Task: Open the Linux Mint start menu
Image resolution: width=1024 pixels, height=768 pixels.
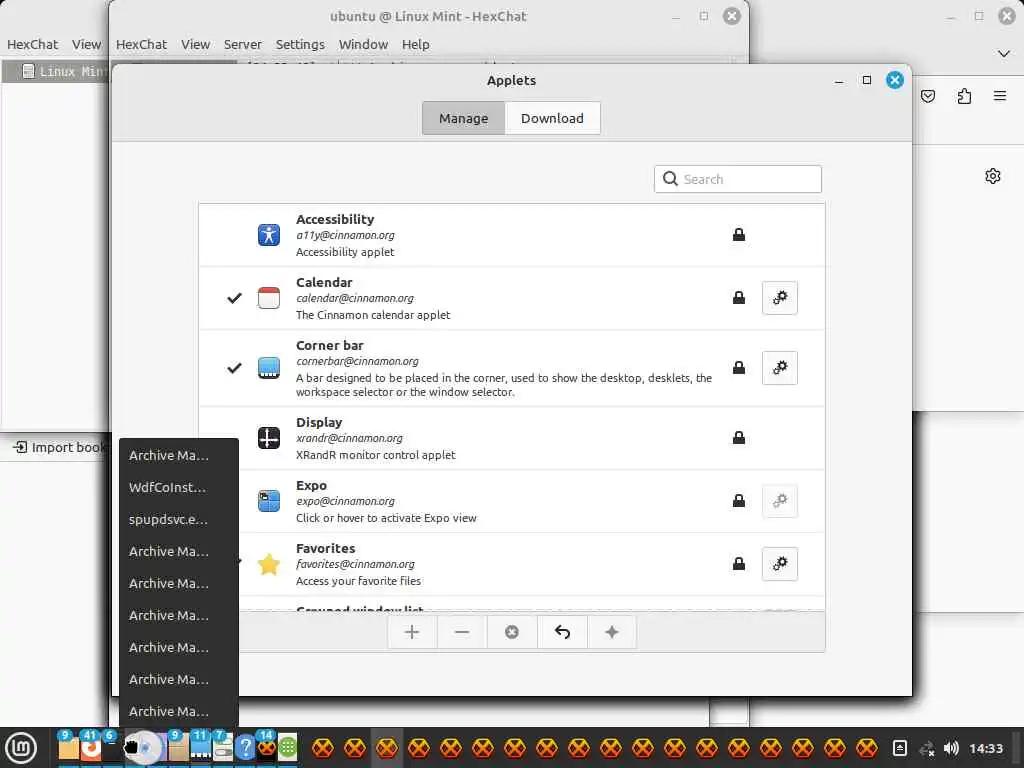Action: 21,748
